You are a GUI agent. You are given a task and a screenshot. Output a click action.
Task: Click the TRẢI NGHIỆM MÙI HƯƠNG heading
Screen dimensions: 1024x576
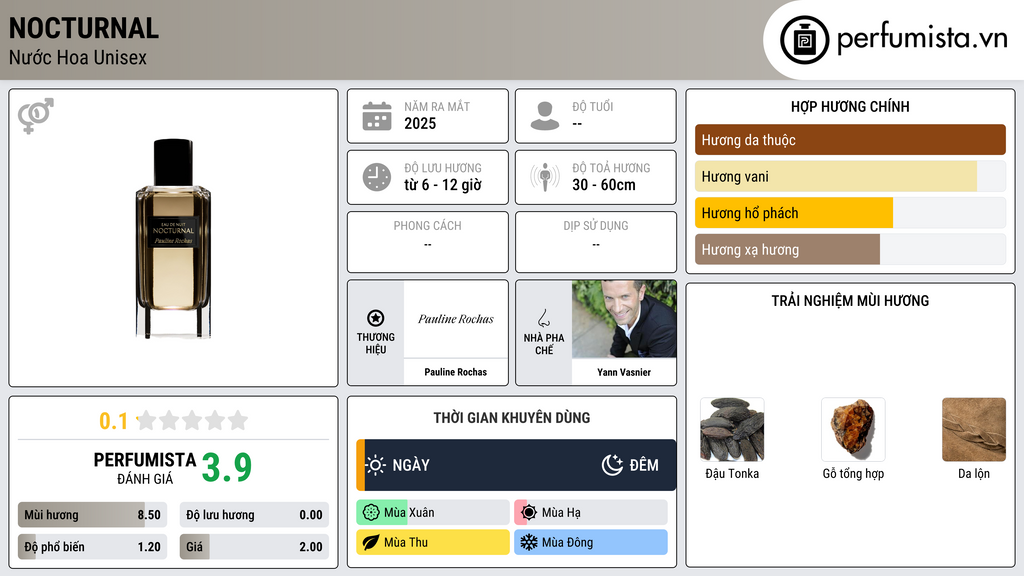850,301
